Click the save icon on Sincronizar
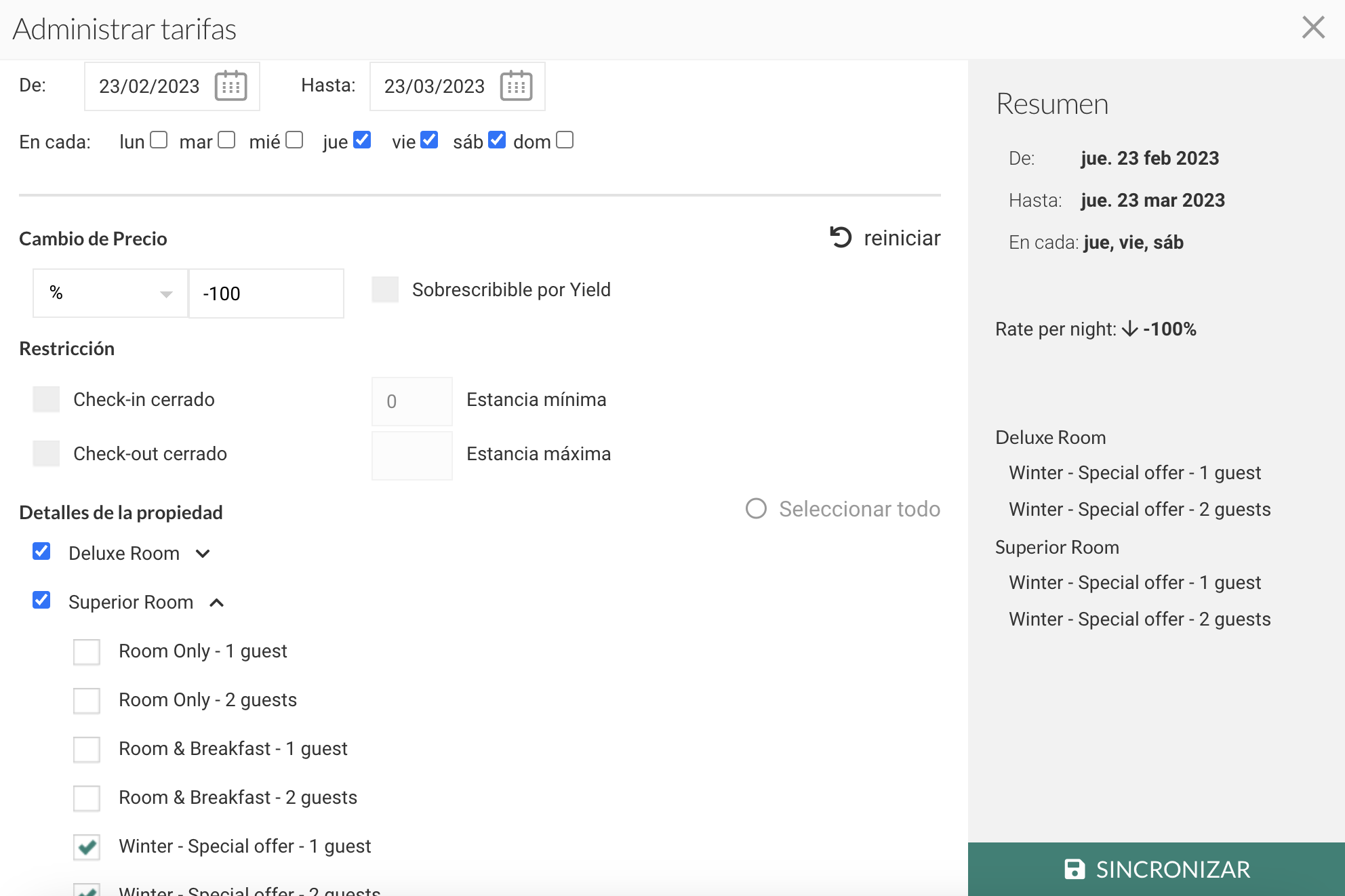Image resolution: width=1345 pixels, height=896 pixels. [1075, 869]
